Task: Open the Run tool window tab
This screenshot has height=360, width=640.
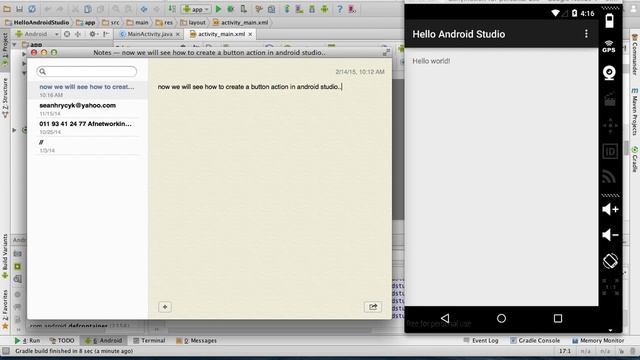Action: pos(27,340)
